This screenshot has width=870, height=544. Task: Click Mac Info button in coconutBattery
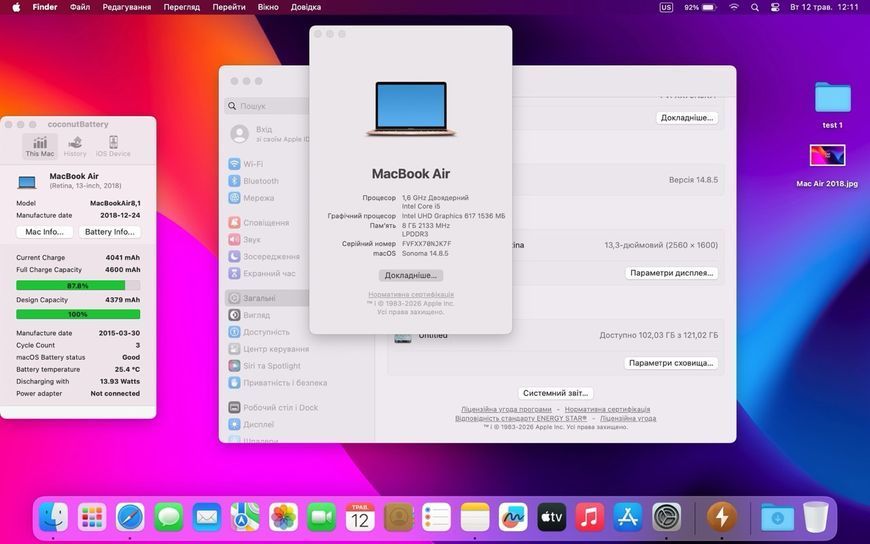tap(44, 232)
